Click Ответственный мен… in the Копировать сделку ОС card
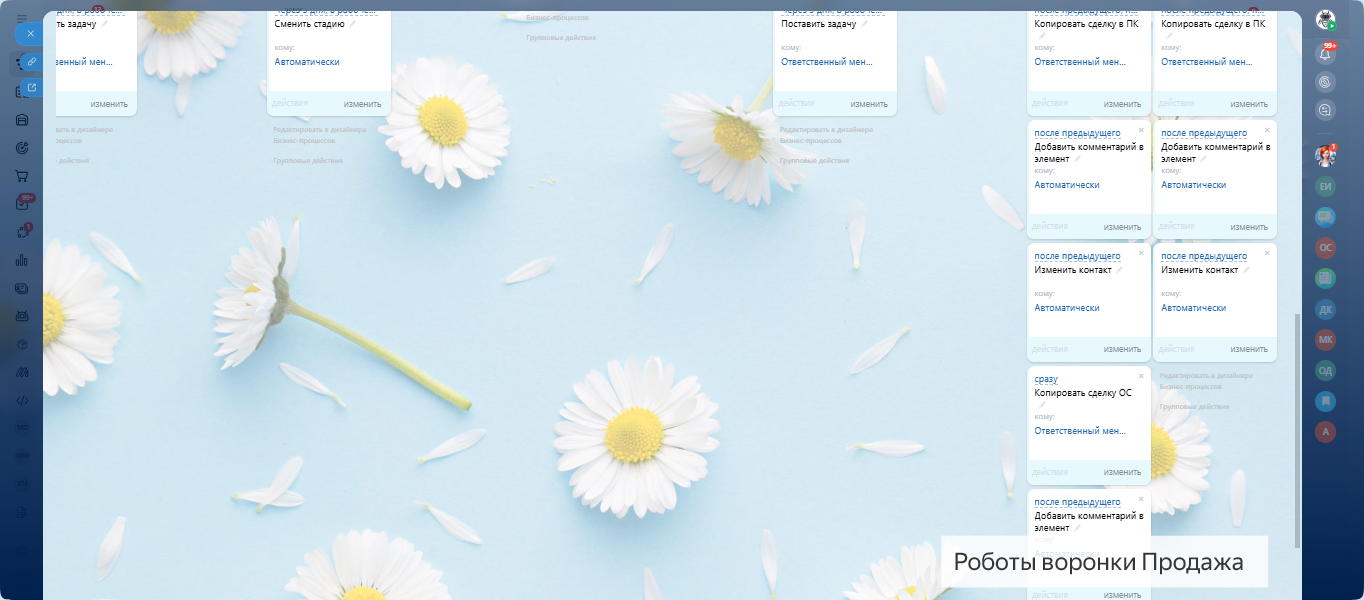 tap(1080, 431)
